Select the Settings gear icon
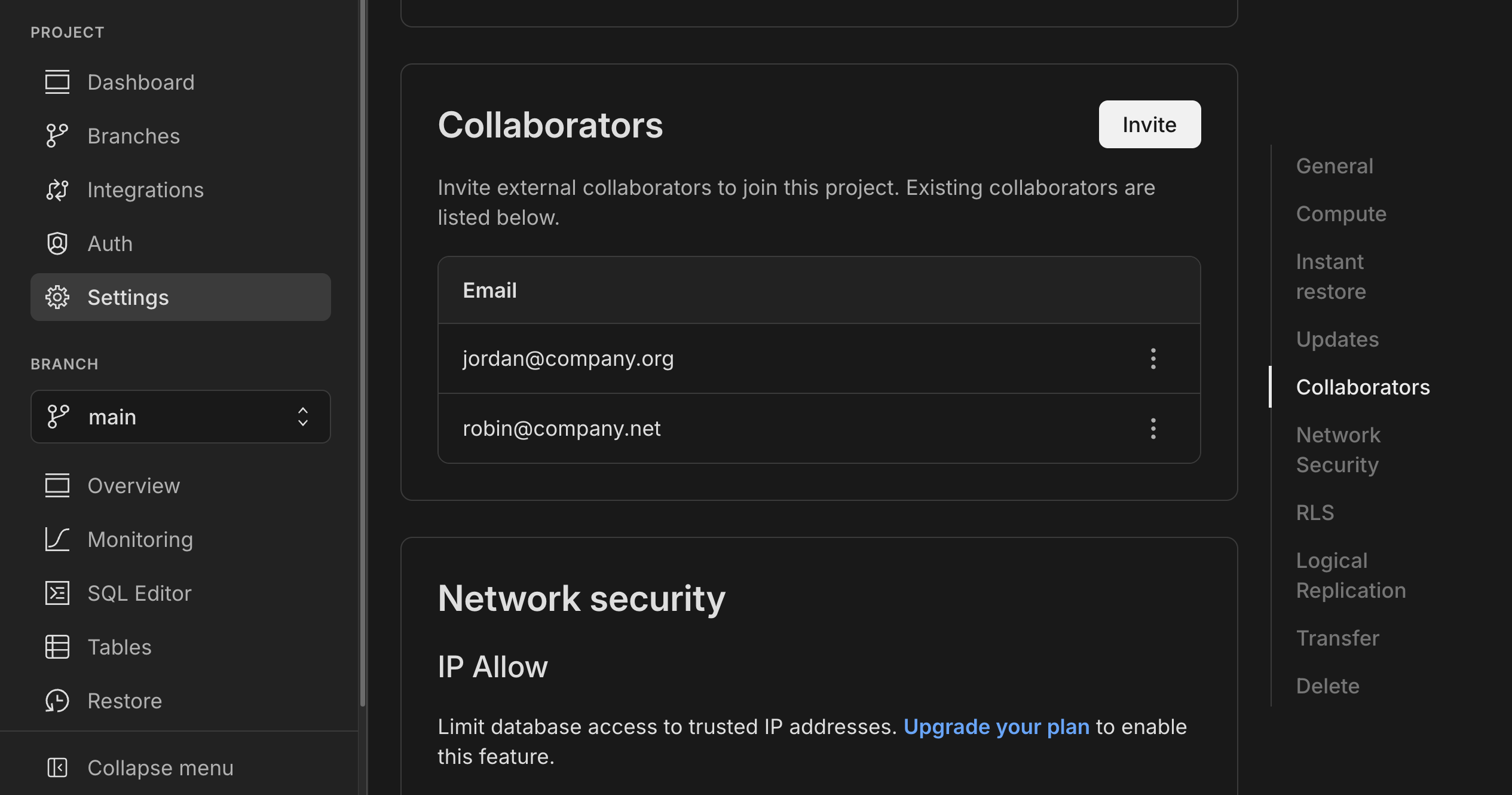The width and height of the screenshot is (1512, 795). click(x=57, y=297)
